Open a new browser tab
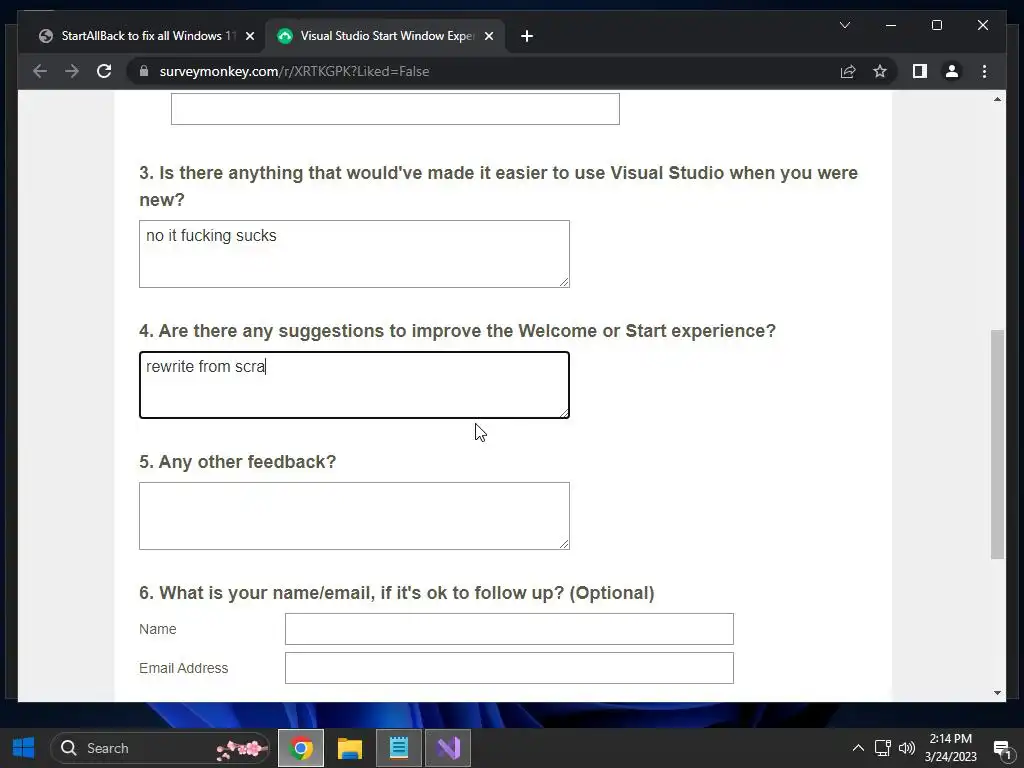The image size is (1024, 768). point(527,36)
